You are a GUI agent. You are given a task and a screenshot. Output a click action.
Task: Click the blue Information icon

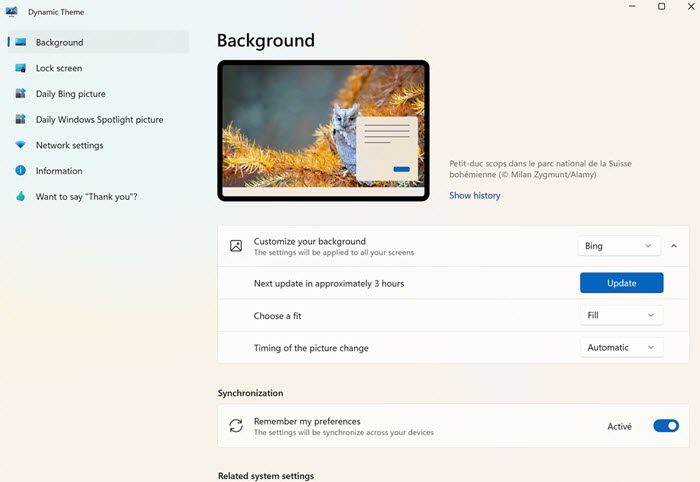(21, 170)
